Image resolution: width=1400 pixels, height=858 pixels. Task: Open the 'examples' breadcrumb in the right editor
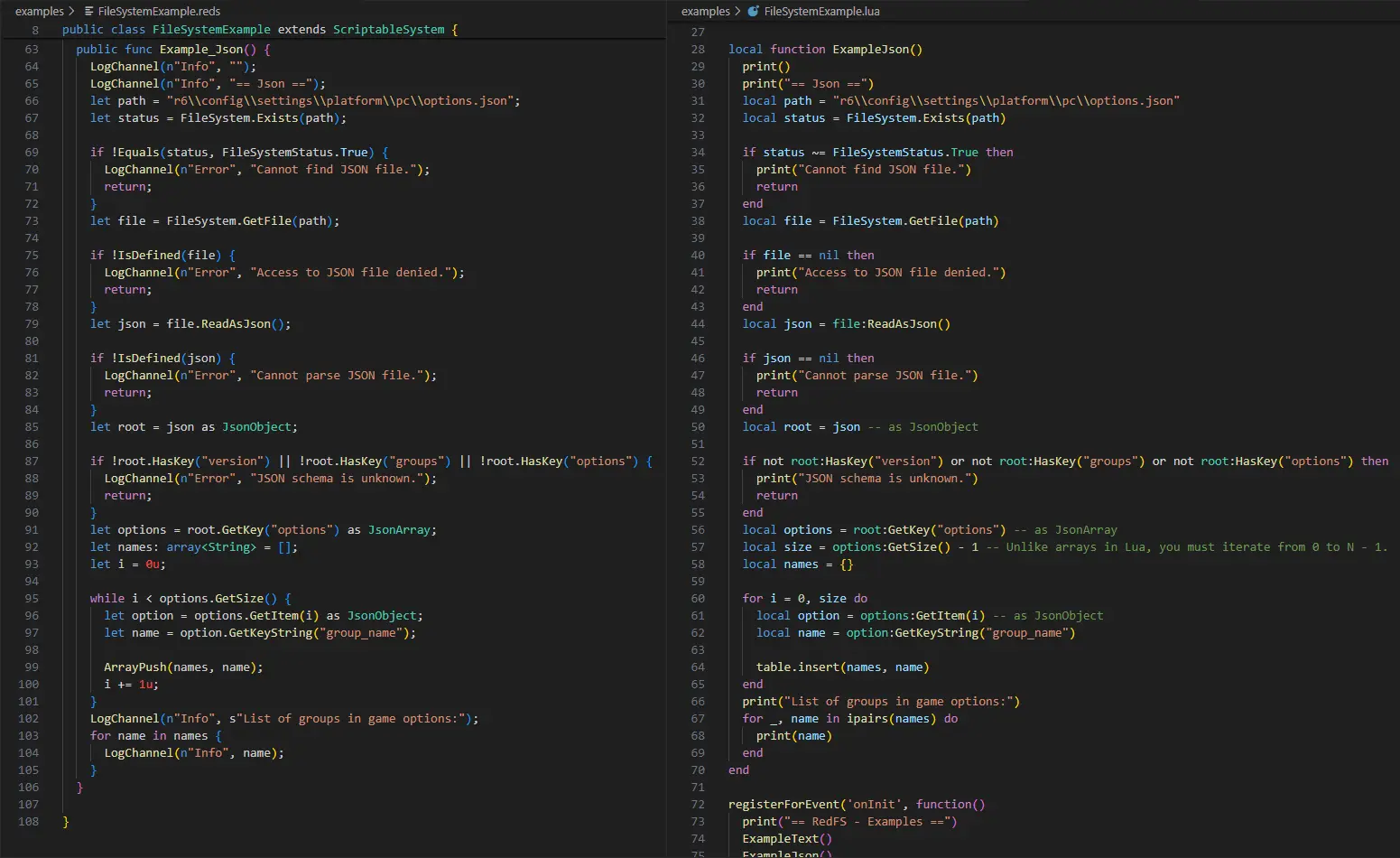coord(706,12)
